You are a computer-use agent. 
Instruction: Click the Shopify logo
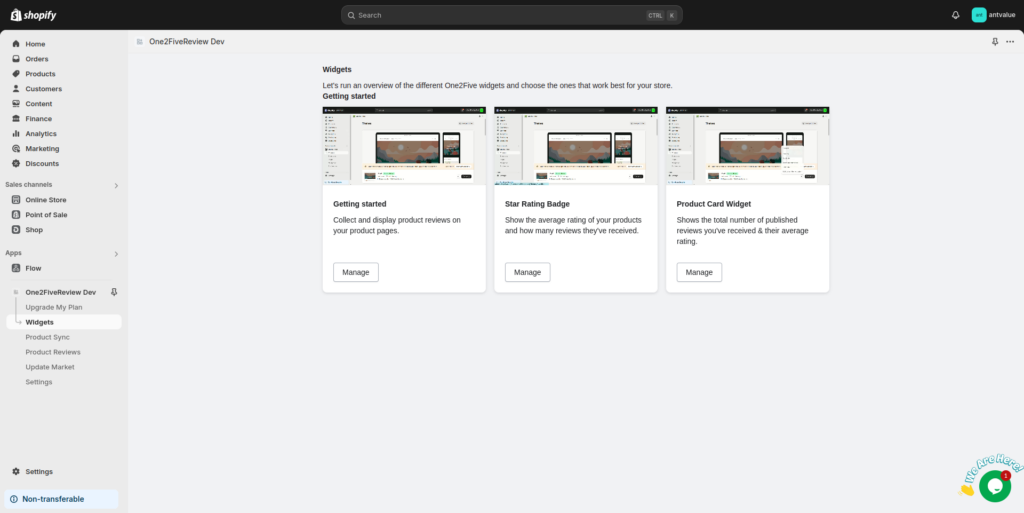(x=33, y=15)
